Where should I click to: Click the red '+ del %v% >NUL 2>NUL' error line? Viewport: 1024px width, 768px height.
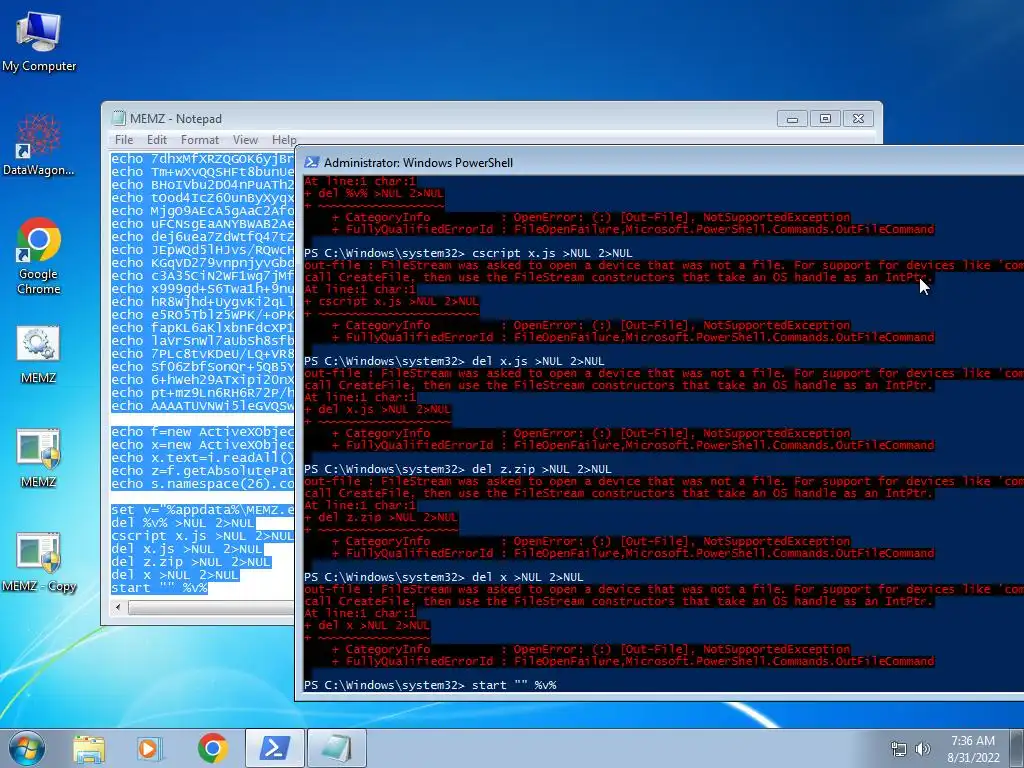(374, 193)
